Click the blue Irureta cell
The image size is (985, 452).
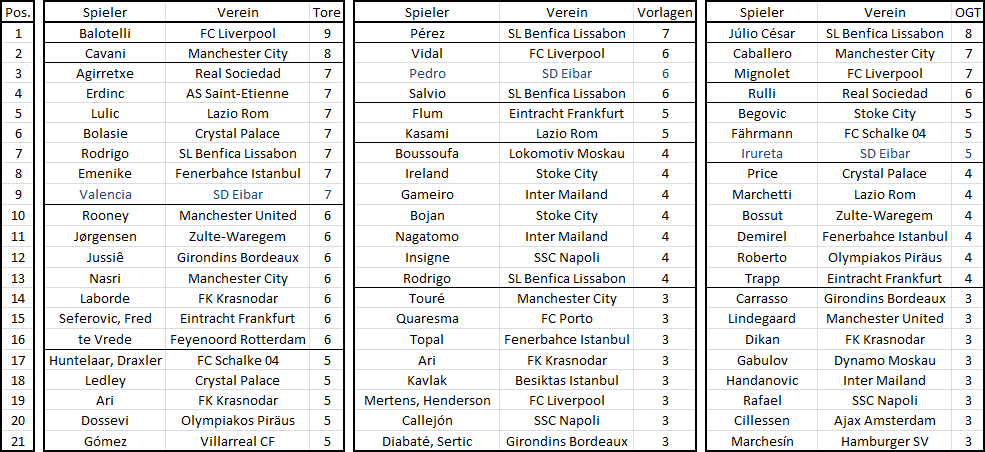pyautogui.click(x=762, y=153)
